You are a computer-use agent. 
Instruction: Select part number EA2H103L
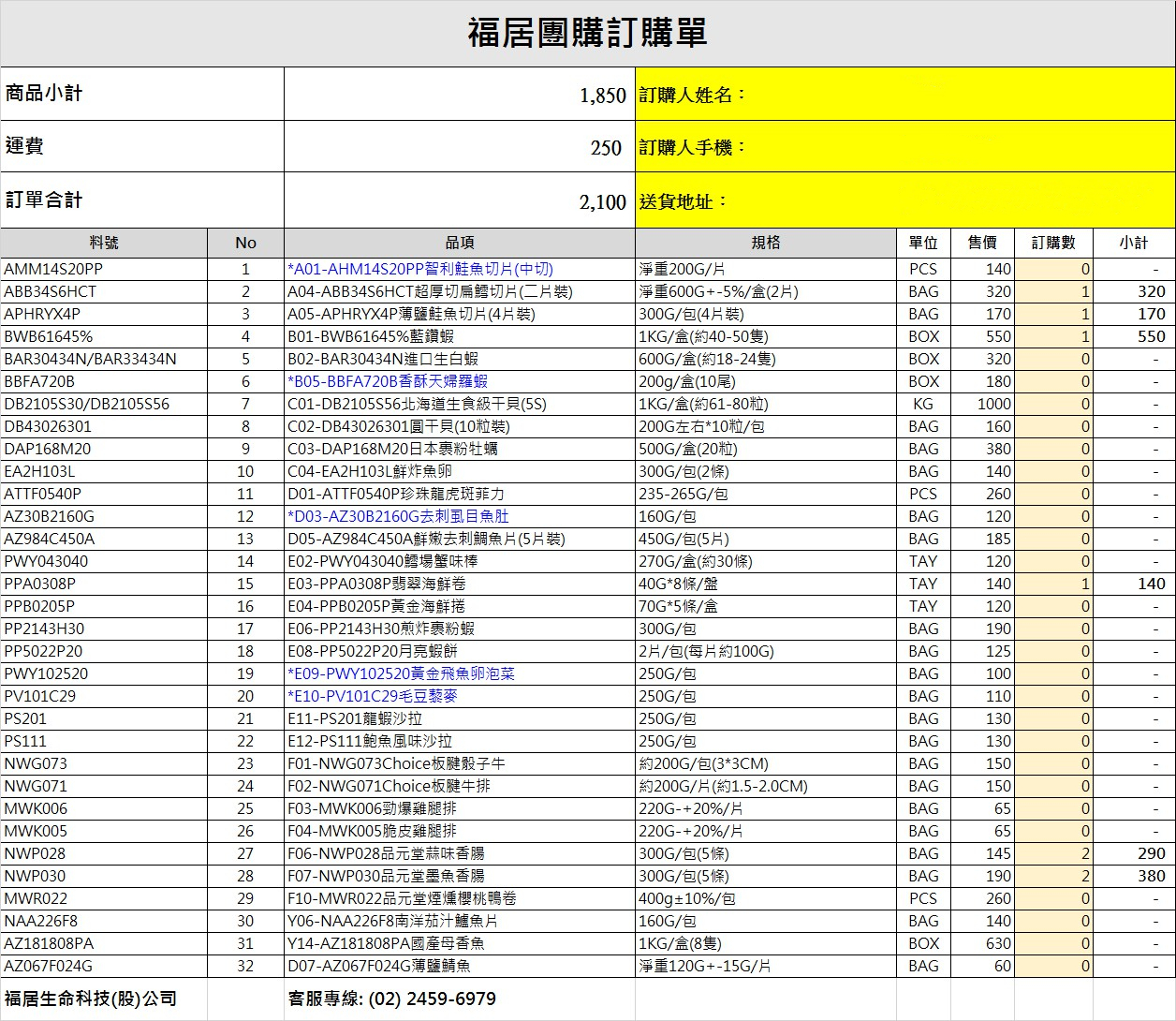pyautogui.click(x=39, y=471)
